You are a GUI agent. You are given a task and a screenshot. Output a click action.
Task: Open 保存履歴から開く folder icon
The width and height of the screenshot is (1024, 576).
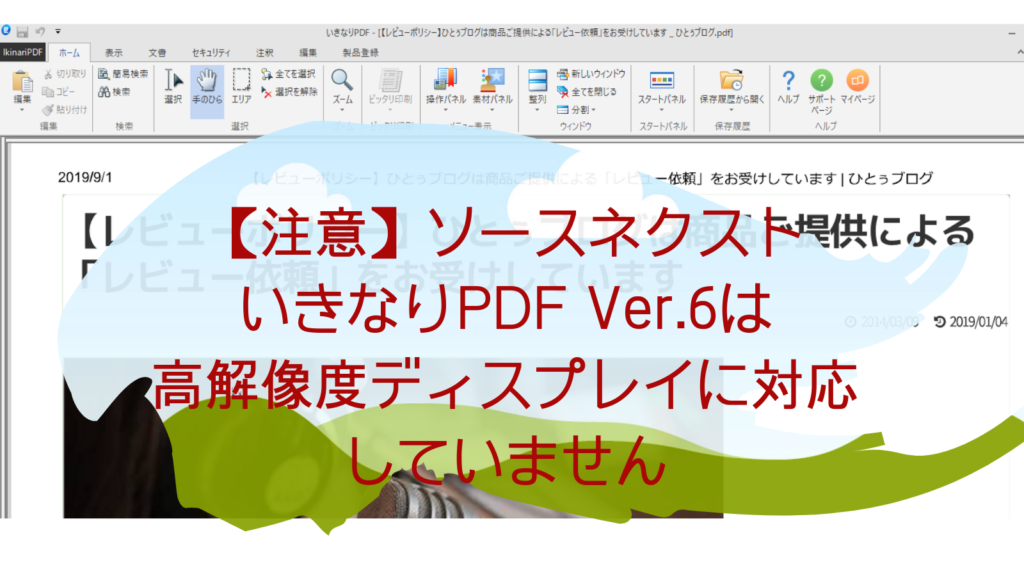pyautogui.click(x=731, y=90)
